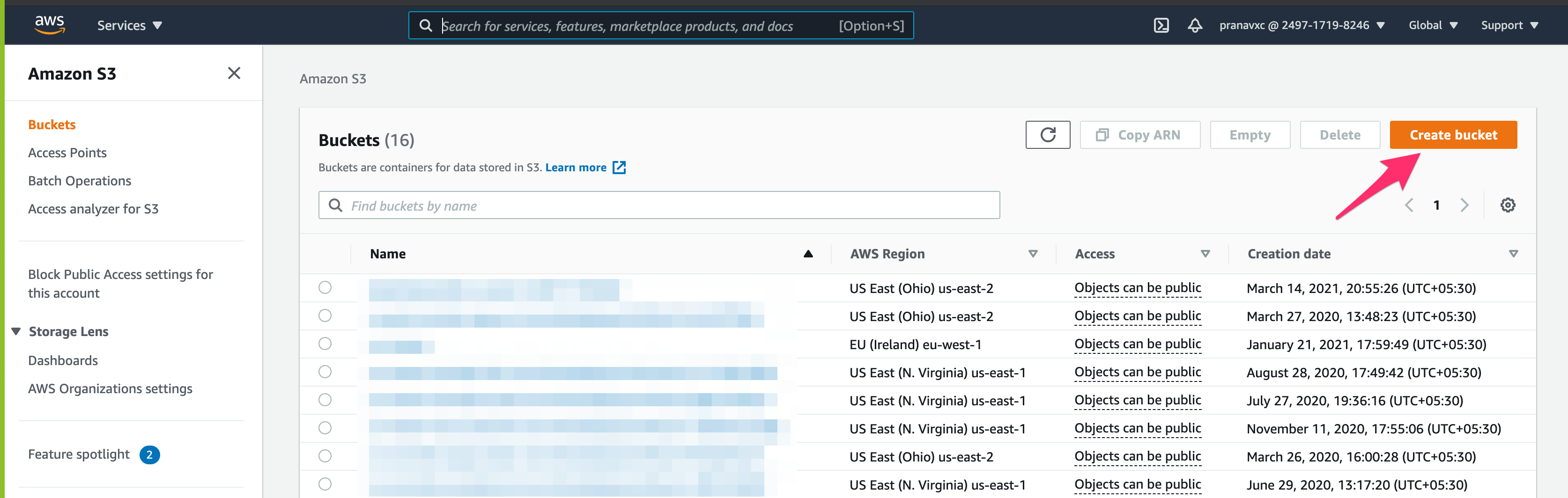The height and width of the screenshot is (498, 1568).
Task: Refresh the buckets list
Action: [x=1047, y=134]
